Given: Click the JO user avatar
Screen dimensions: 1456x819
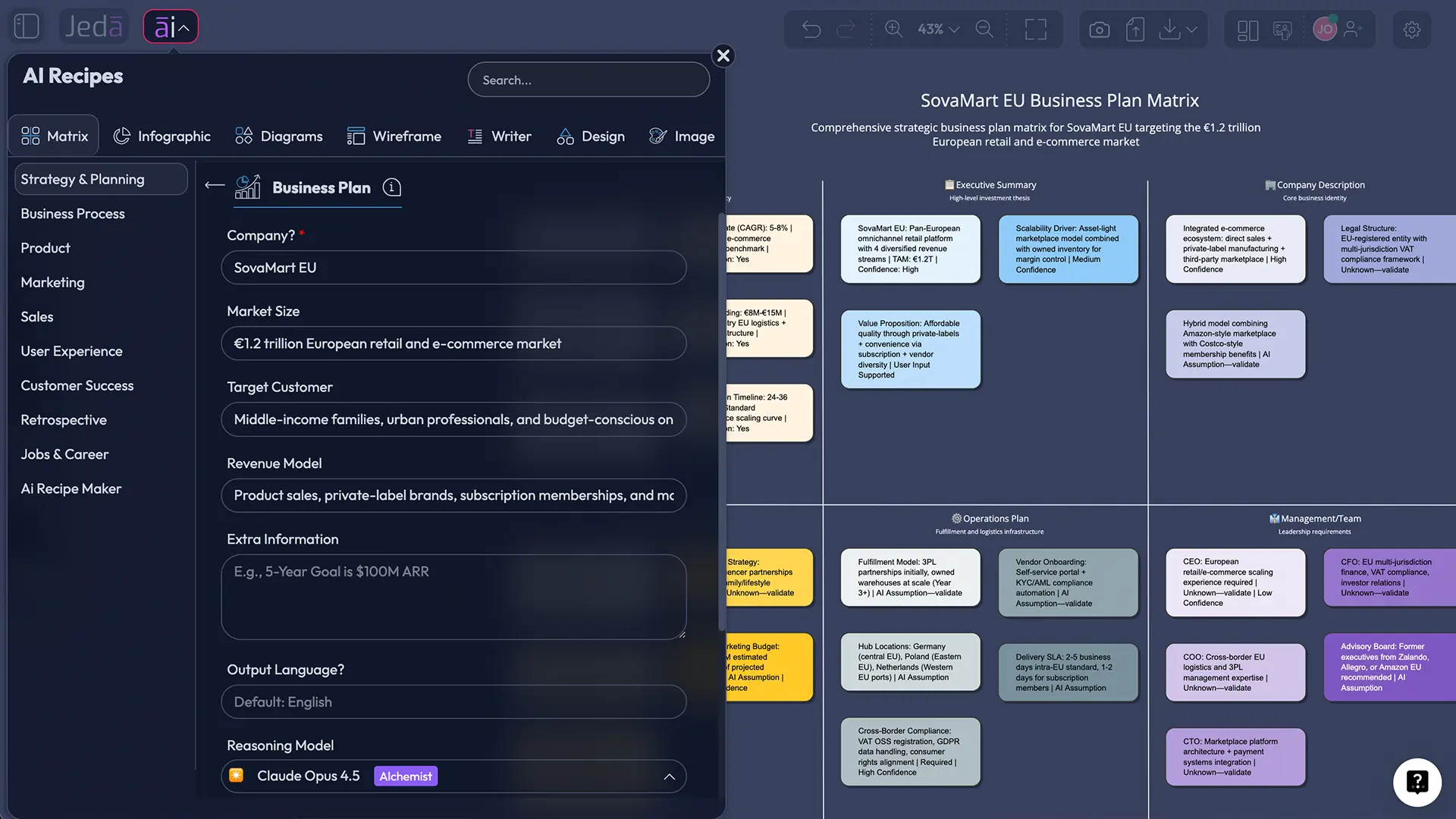Looking at the screenshot, I should click(x=1325, y=30).
